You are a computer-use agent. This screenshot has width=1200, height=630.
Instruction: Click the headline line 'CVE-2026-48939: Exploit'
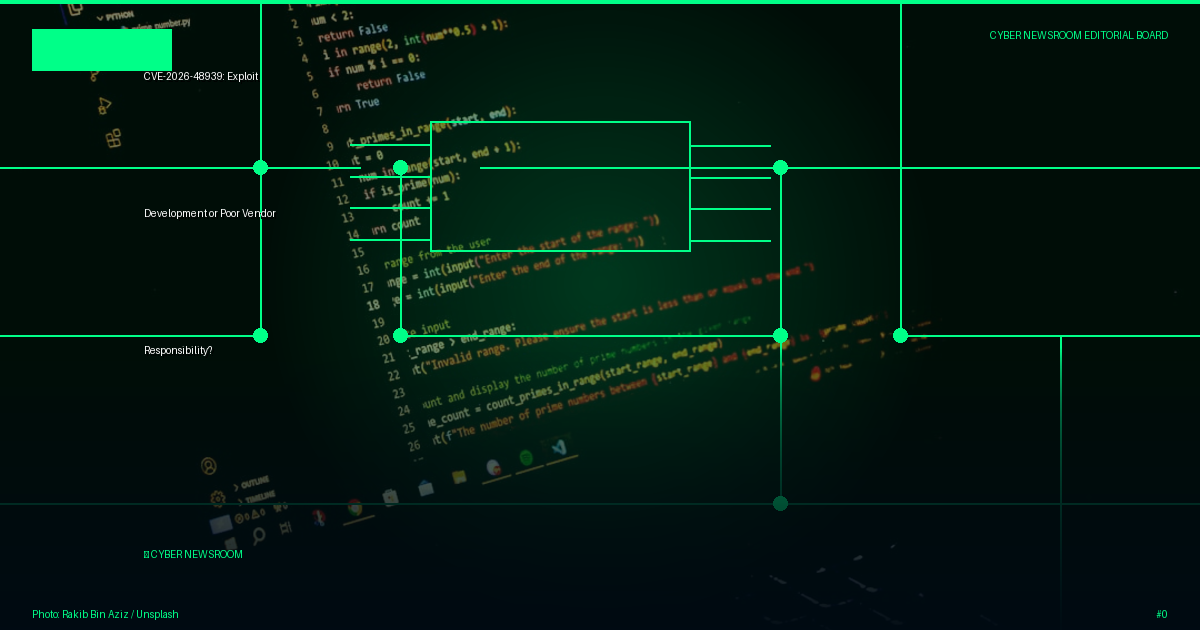click(201, 76)
